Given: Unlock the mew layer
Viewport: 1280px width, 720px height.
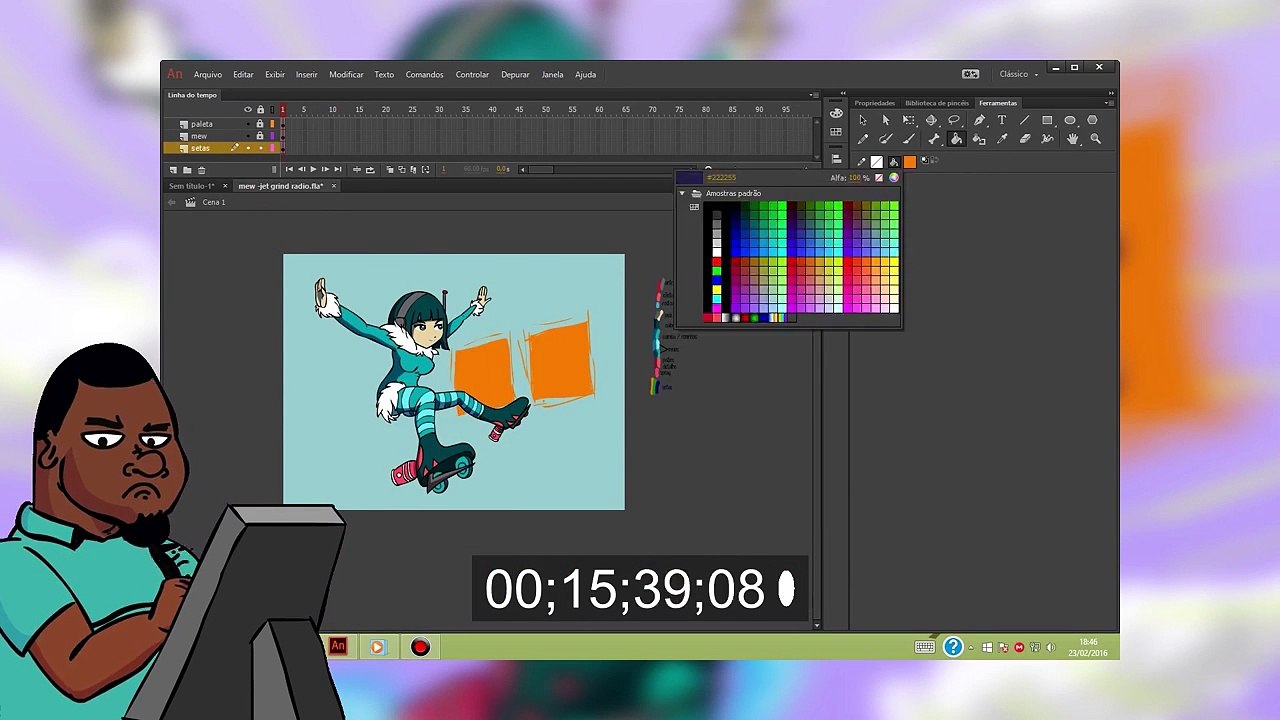Looking at the screenshot, I should click(260, 136).
